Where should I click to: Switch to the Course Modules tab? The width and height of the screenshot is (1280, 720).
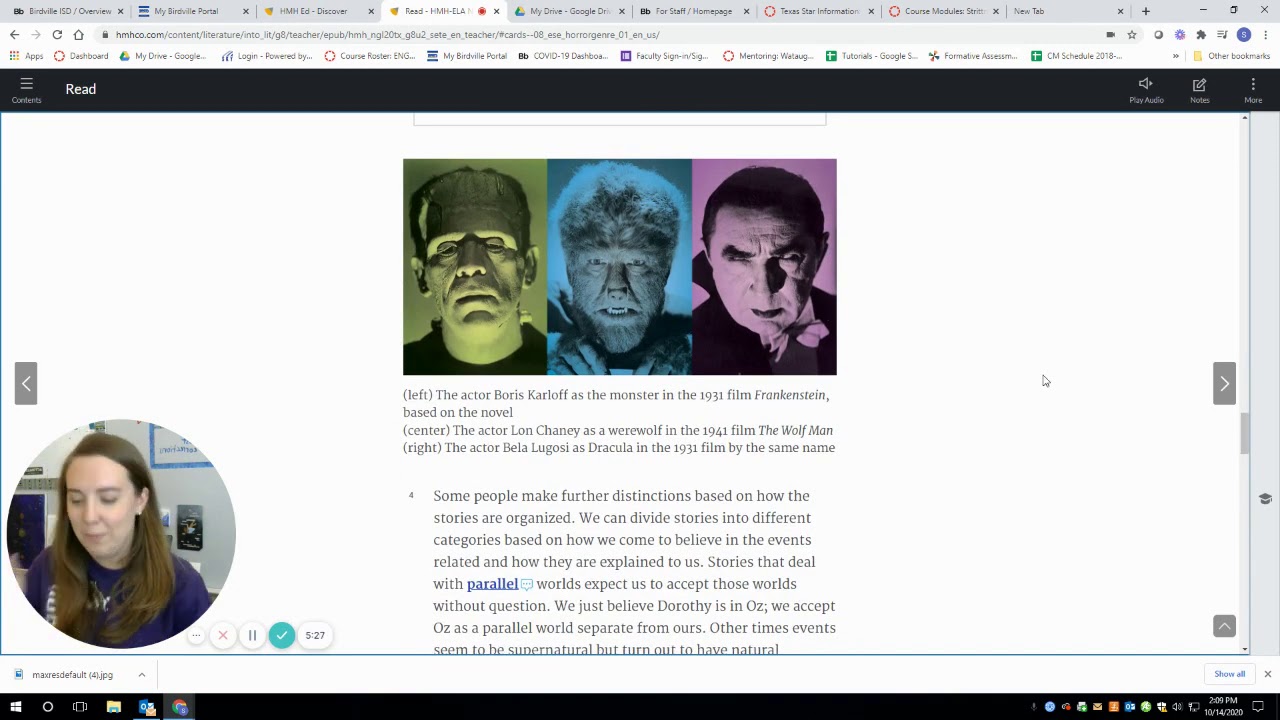(943, 11)
